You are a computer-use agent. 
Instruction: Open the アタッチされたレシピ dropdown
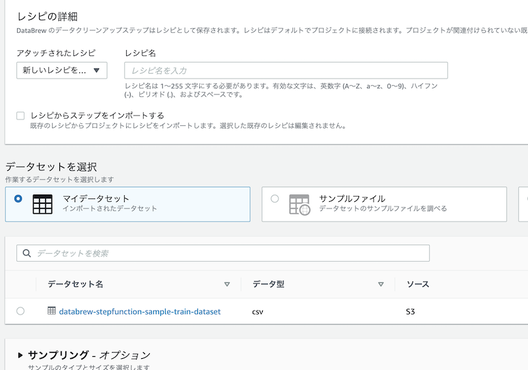coord(62,70)
